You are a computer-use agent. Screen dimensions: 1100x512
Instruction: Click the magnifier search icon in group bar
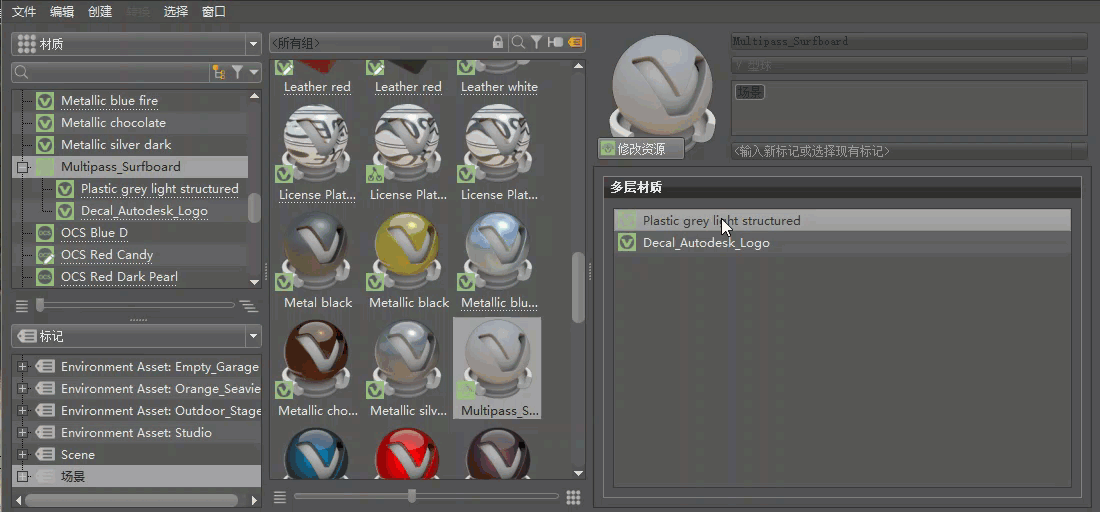pyautogui.click(x=518, y=42)
